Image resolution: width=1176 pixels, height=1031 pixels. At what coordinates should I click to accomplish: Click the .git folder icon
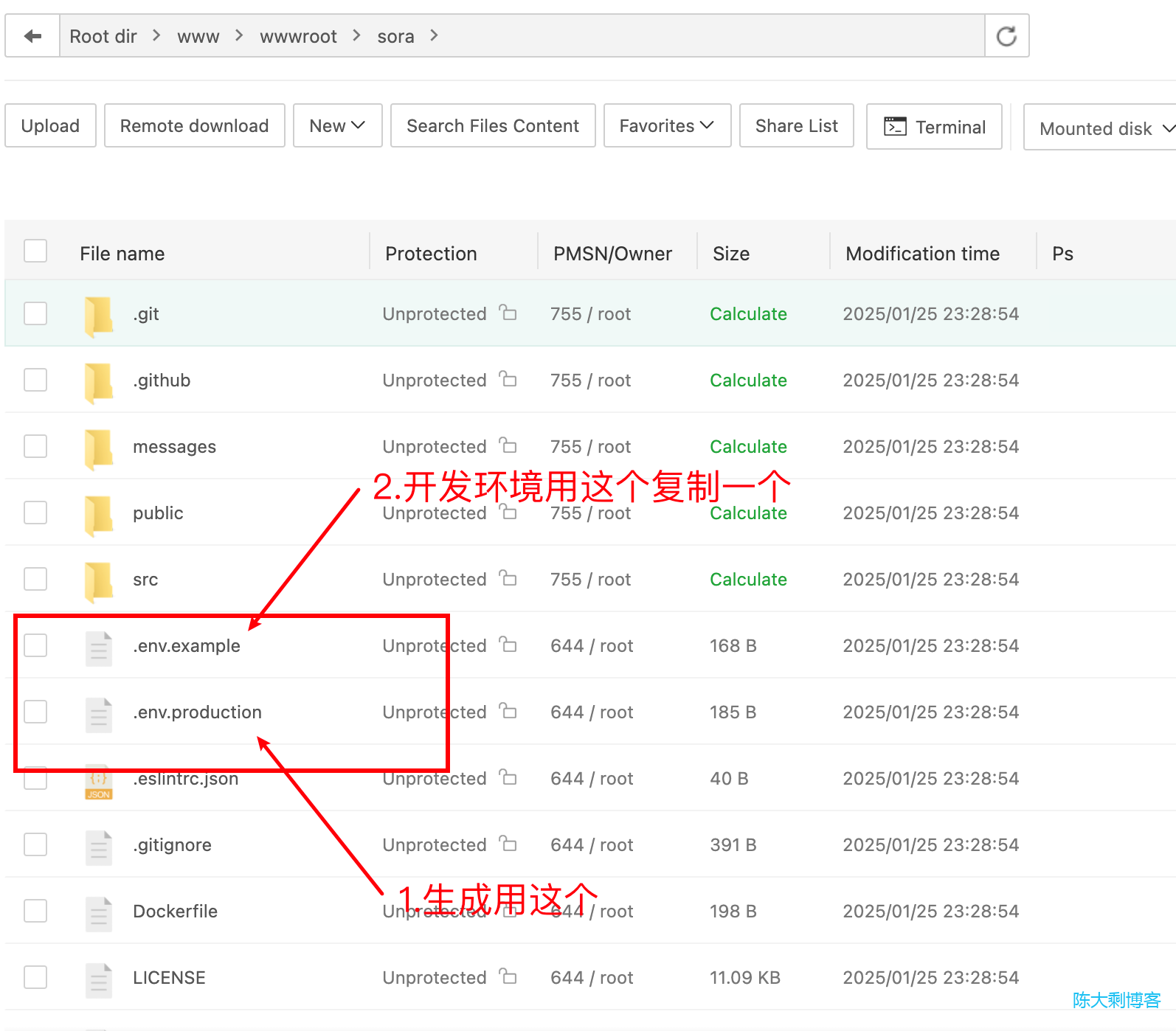[x=99, y=316]
